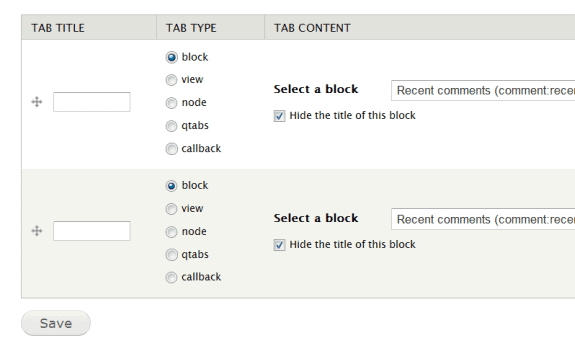
Task: Uncheck second row Hide the title checkbox
Action: pyautogui.click(x=279, y=245)
